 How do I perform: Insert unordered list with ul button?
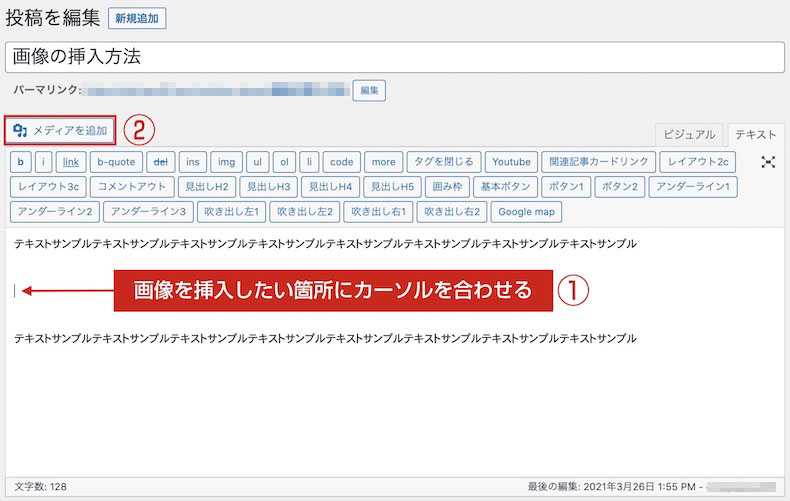[257, 162]
